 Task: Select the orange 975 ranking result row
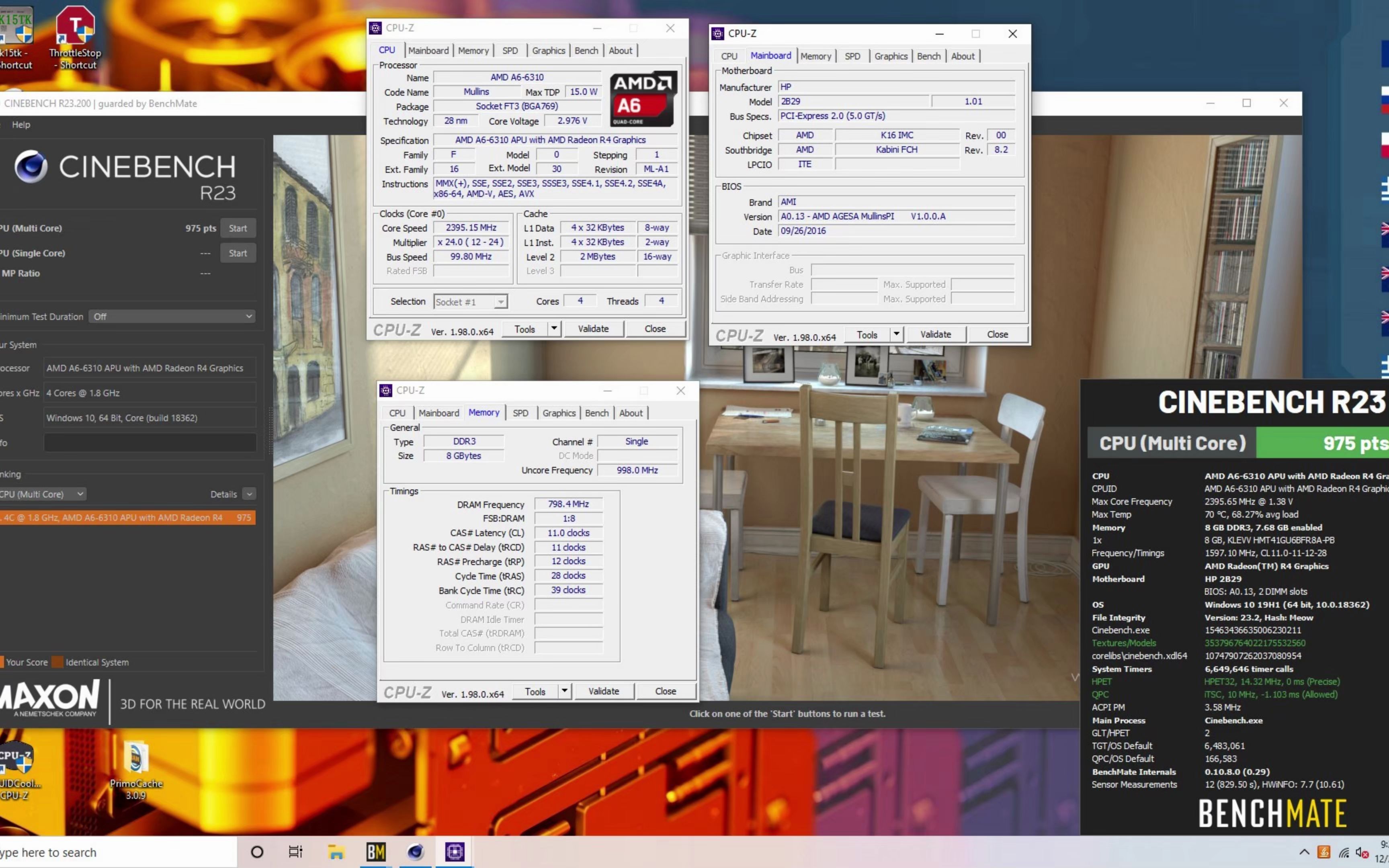[x=127, y=518]
